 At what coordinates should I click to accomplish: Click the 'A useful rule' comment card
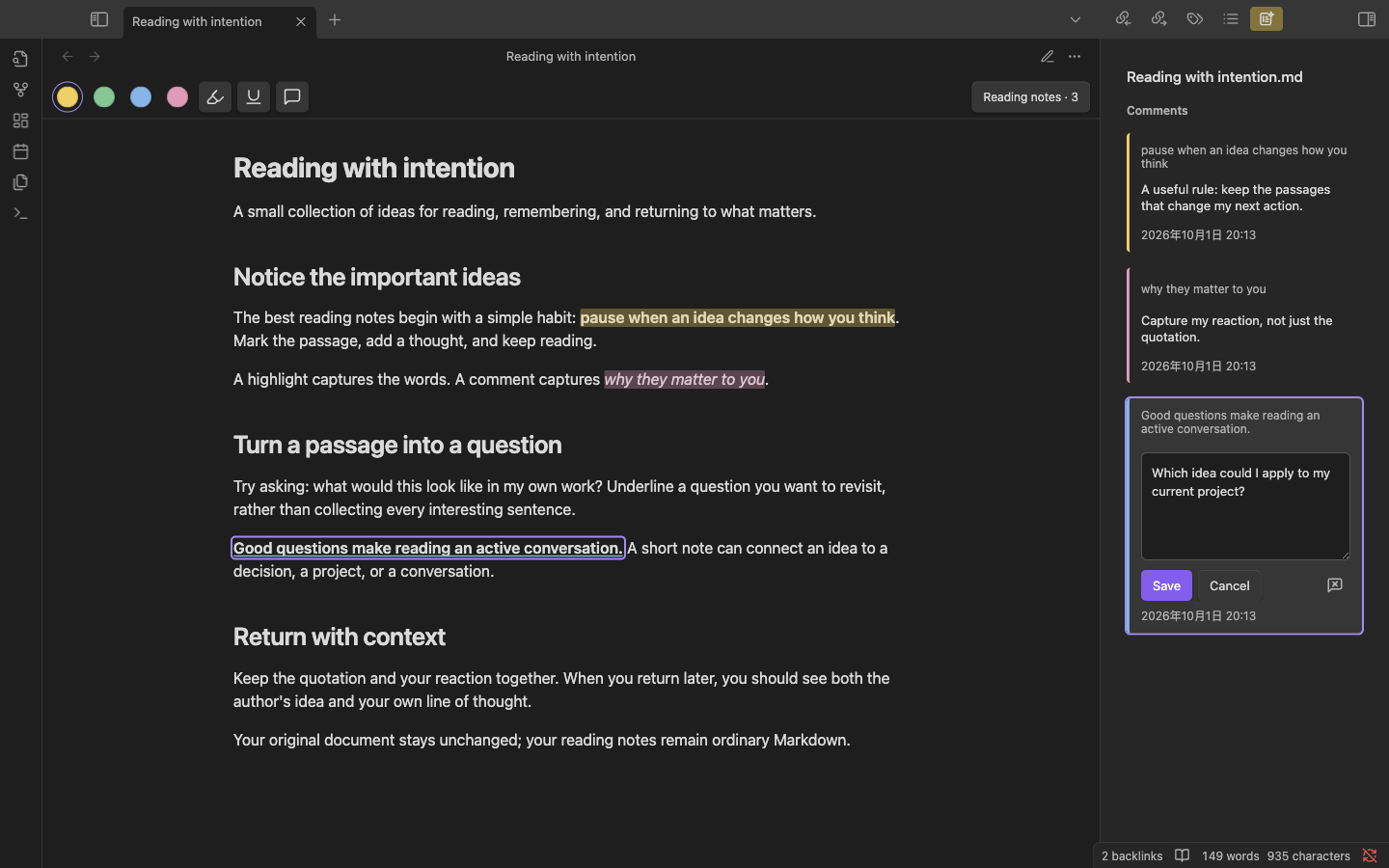point(1244,192)
